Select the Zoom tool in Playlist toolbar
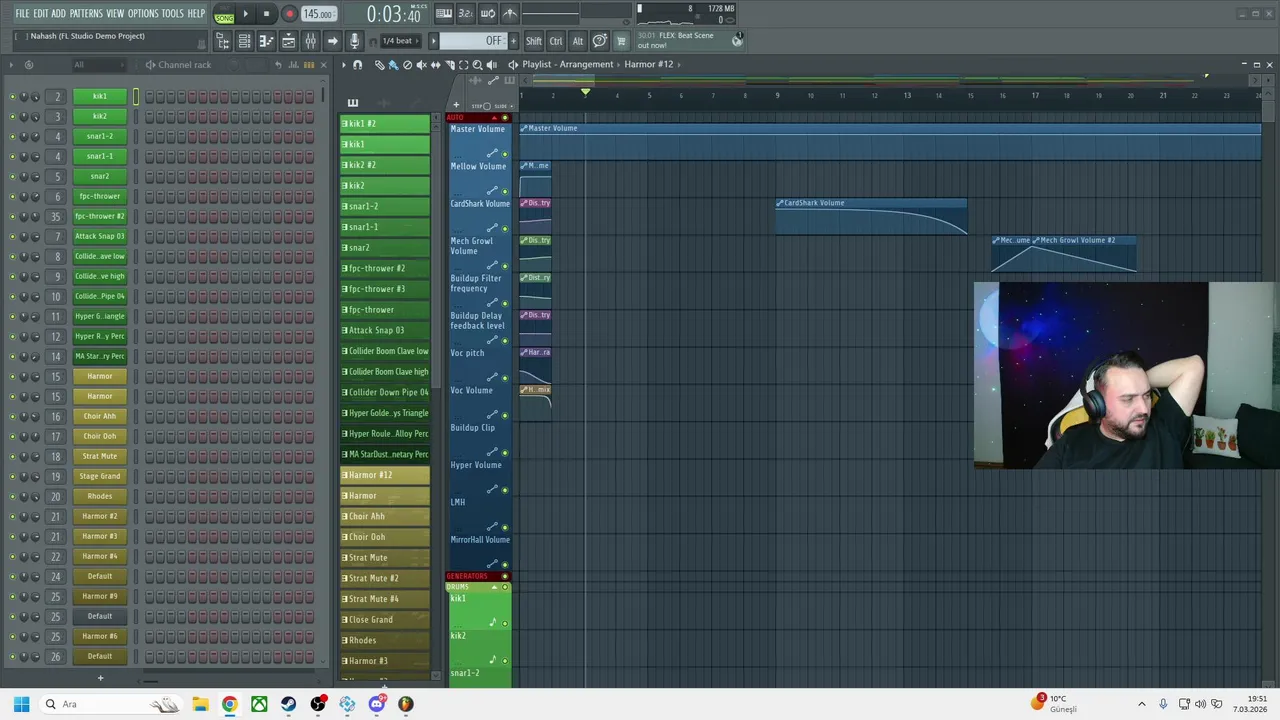This screenshot has height=720, width=1280. (x=477, y=65)
